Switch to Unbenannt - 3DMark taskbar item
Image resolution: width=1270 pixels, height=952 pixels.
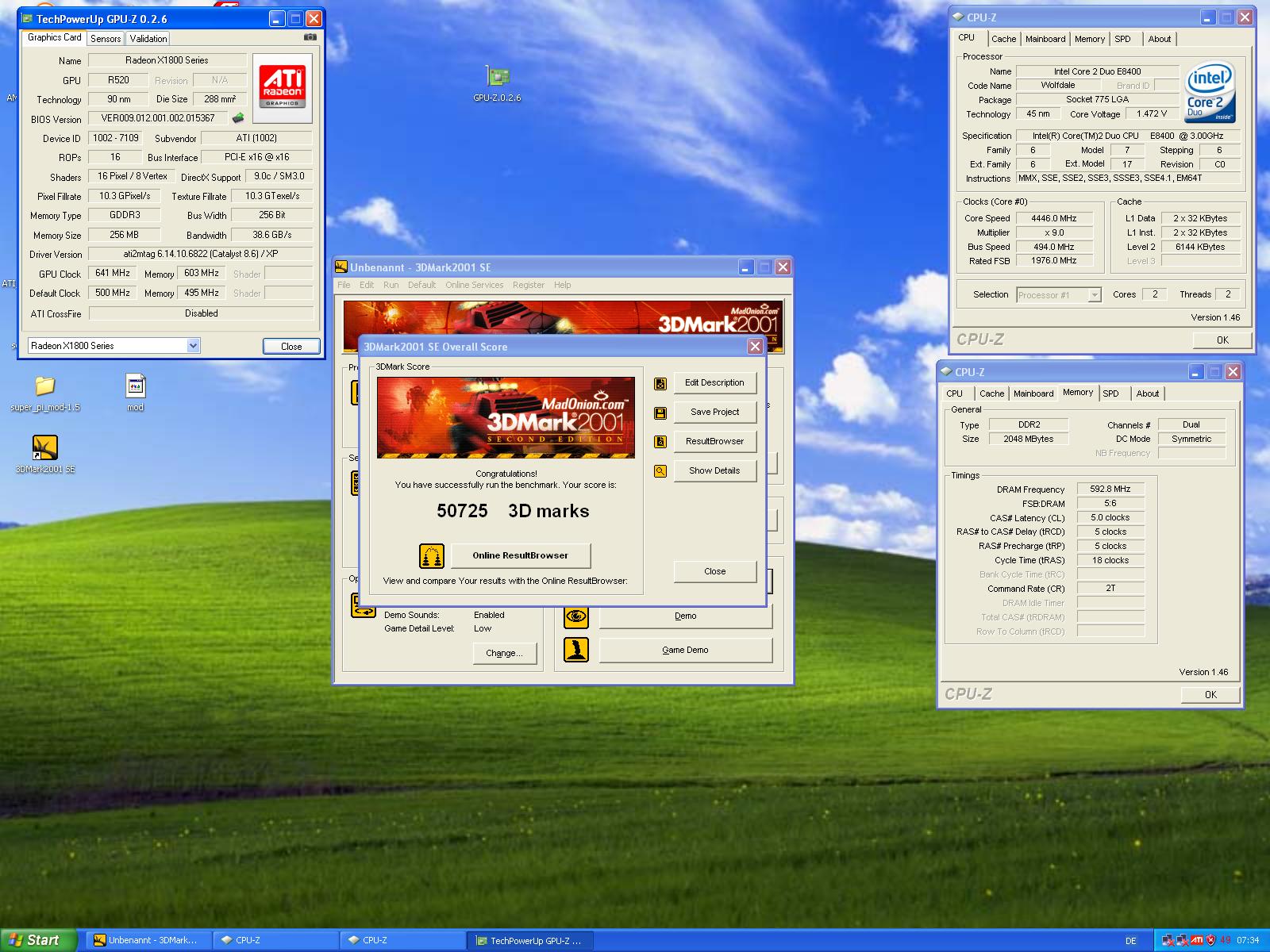pyautogui.click(x=148, y=940)
